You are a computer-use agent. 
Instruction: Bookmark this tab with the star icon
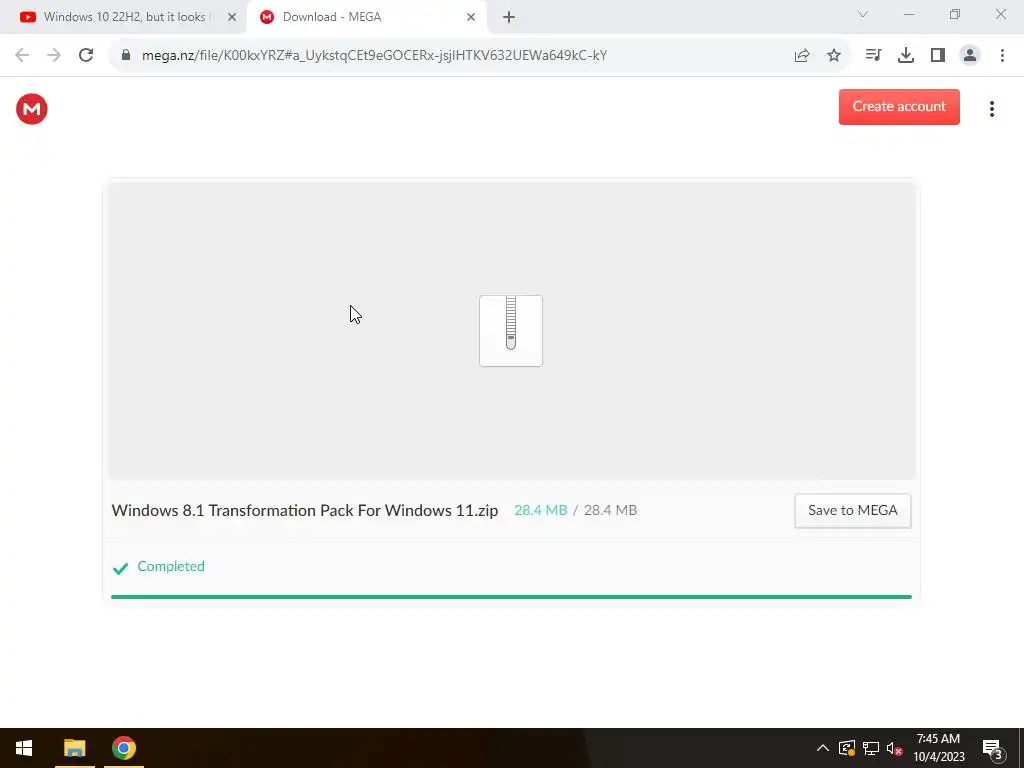coord(833,55)
